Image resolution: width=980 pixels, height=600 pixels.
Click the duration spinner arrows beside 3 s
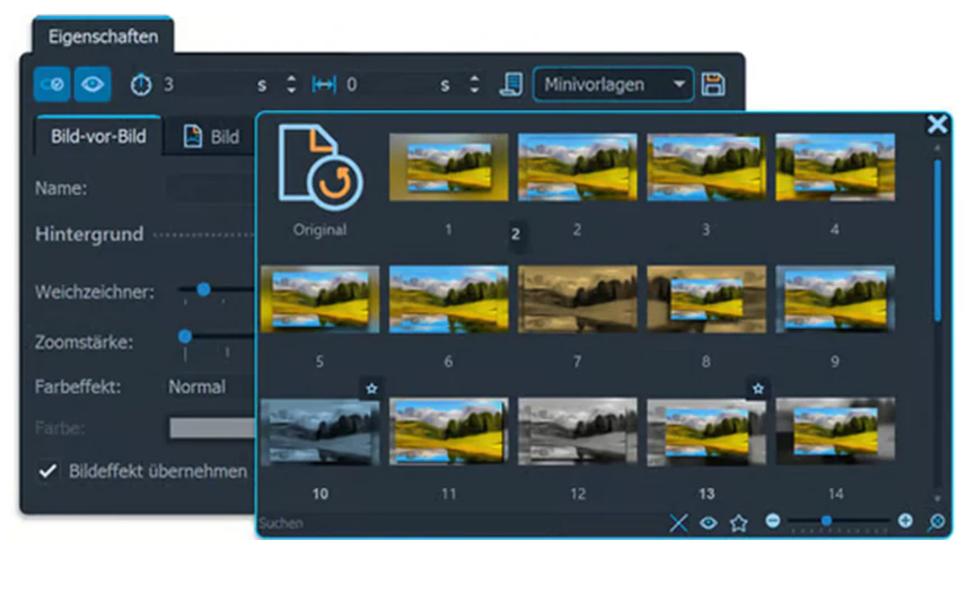click(291, 85)
